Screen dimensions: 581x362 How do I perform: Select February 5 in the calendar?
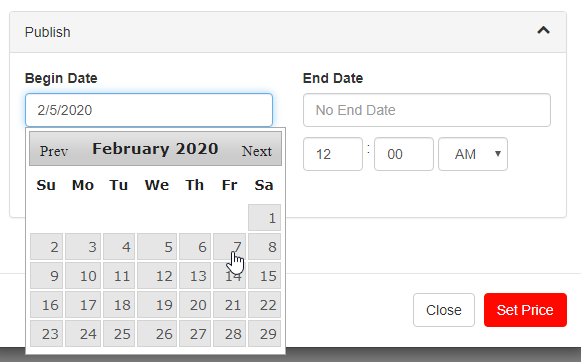[157, 246]
